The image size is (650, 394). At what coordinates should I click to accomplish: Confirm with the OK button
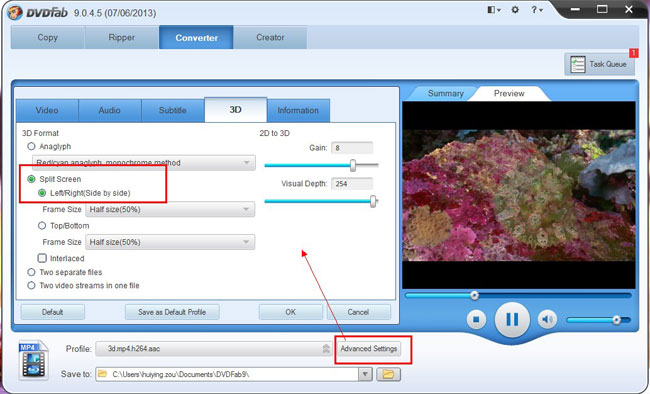[x=291, y=312]
